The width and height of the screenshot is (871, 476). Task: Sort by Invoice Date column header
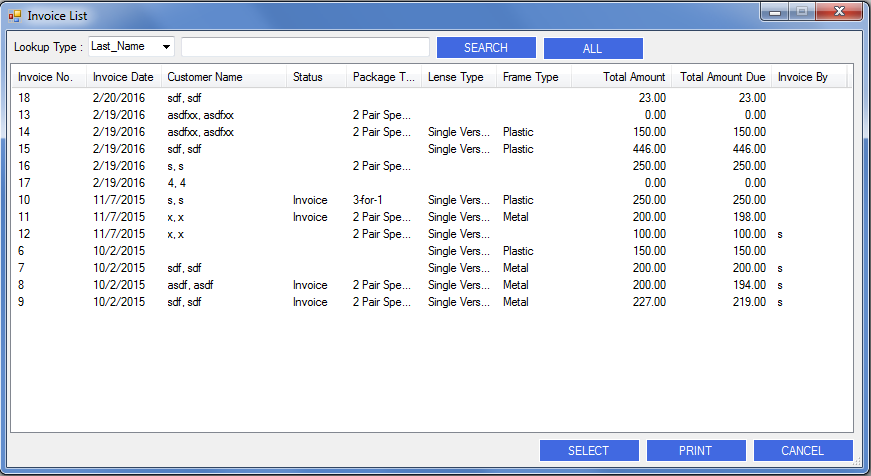123,77
